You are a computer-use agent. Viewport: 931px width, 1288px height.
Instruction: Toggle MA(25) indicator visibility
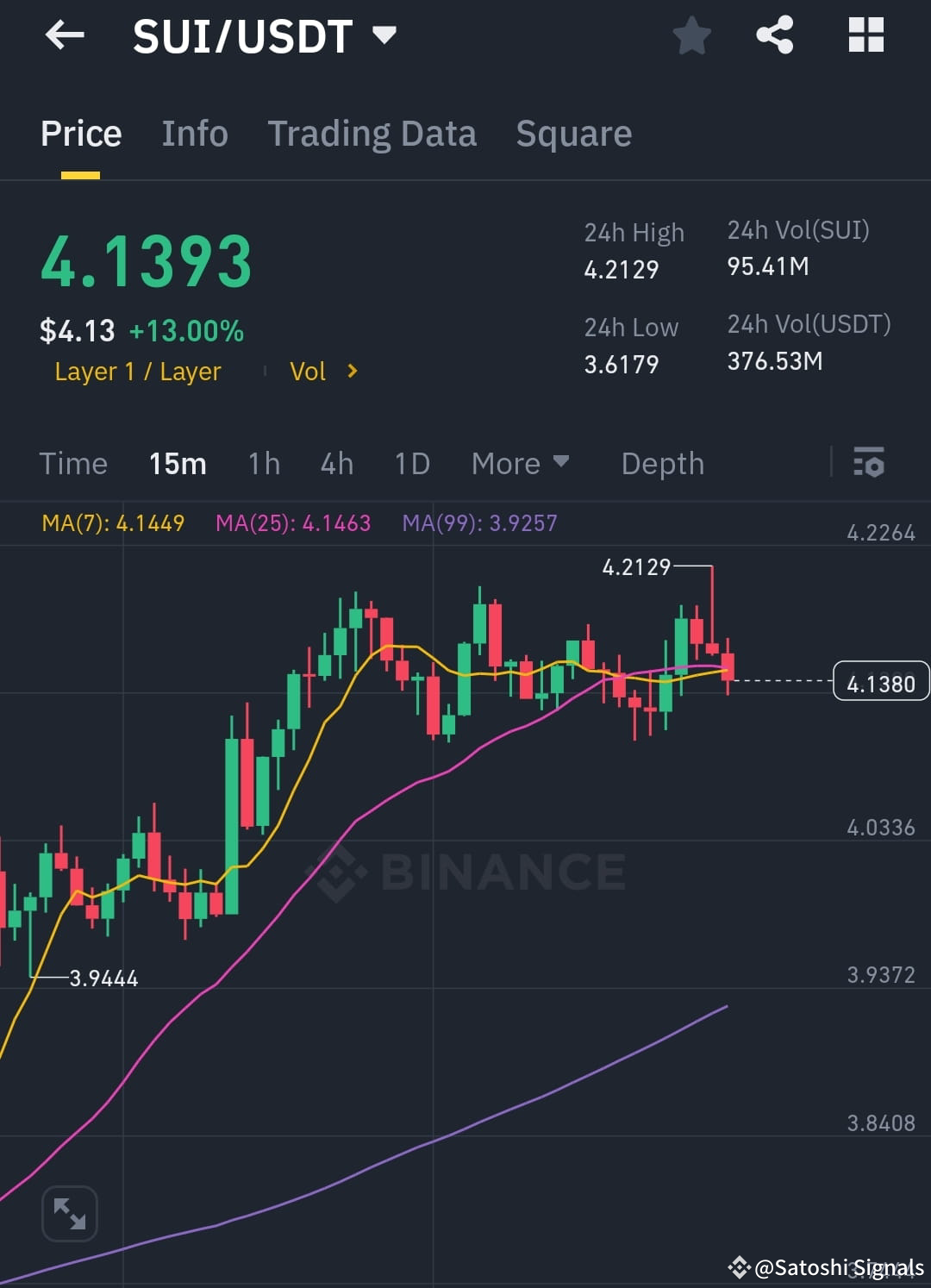(x=294, y=523)
